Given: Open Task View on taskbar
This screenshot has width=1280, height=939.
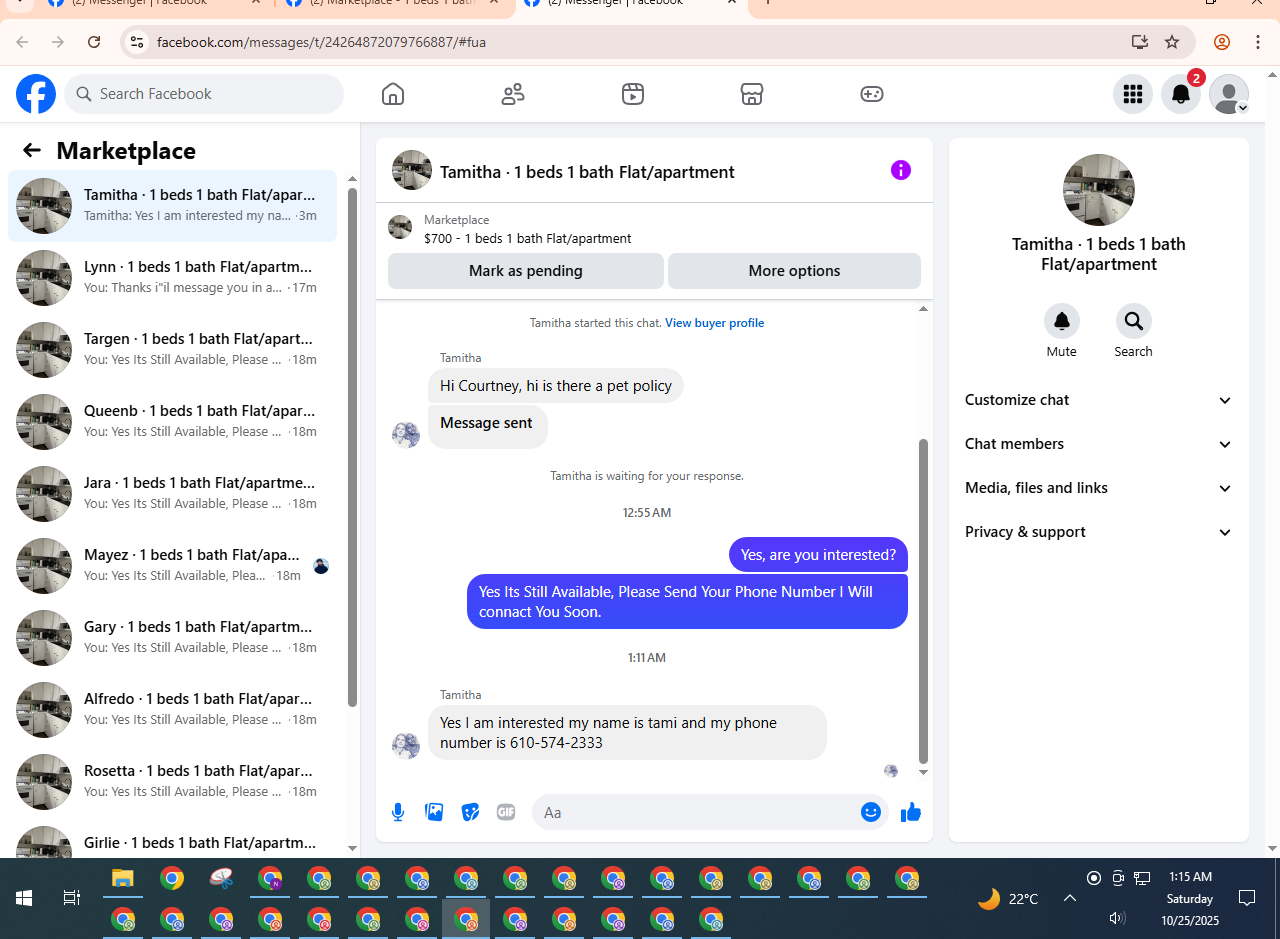Looking at the screenshot, I should (72, 898).
